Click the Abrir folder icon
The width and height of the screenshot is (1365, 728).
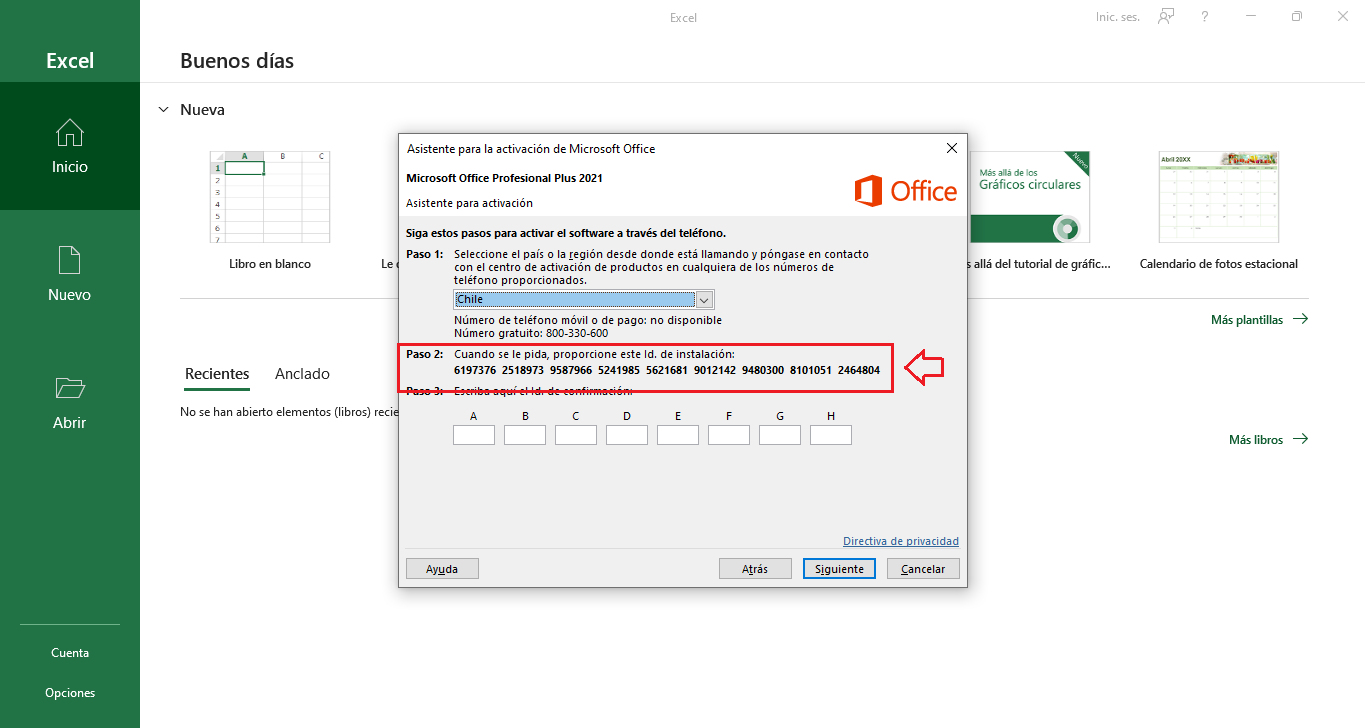click(69, 388)
